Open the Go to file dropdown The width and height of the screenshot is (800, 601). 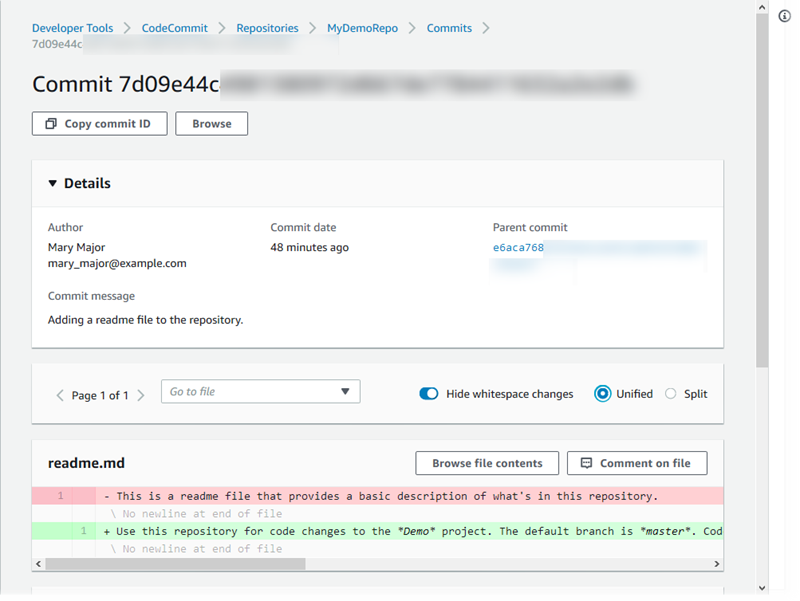tap(260, 392)
